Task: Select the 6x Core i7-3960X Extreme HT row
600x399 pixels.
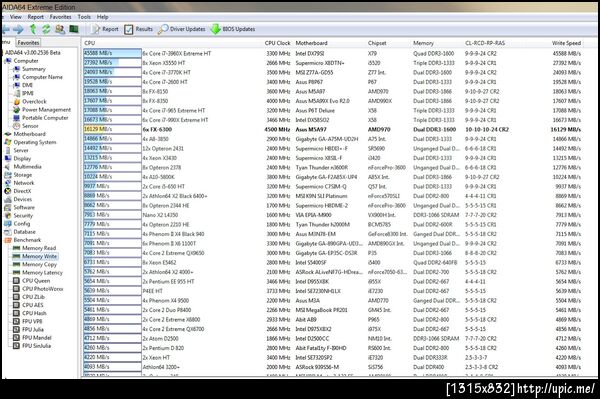Action: point(332,54)
